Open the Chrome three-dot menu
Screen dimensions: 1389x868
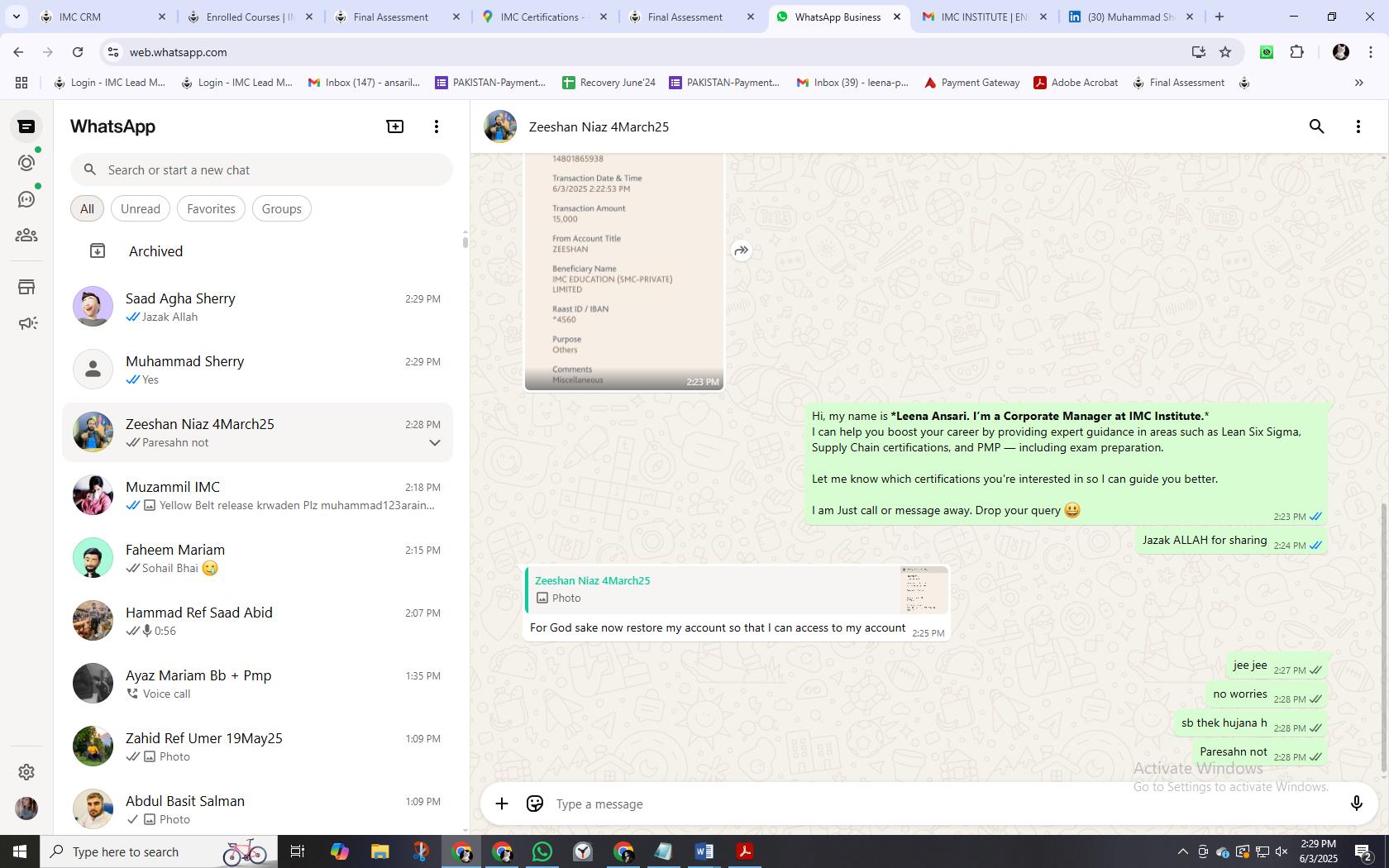tap(1372, 52)
